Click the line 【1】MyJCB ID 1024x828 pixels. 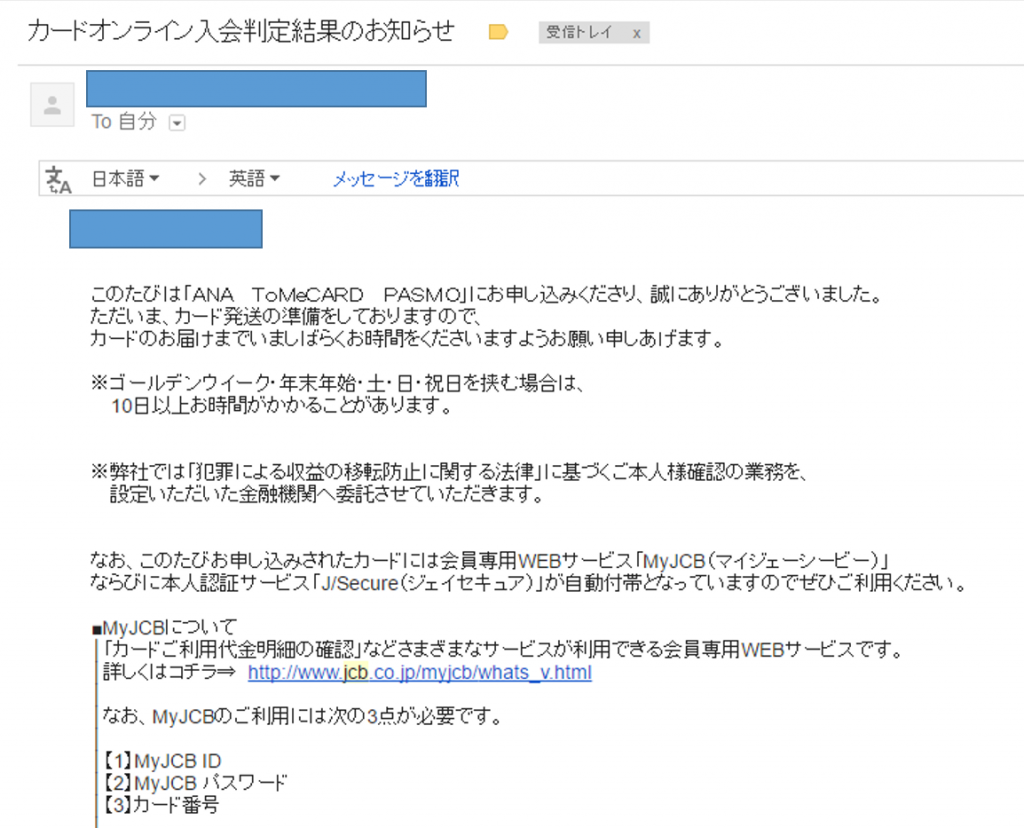point(162,761)
